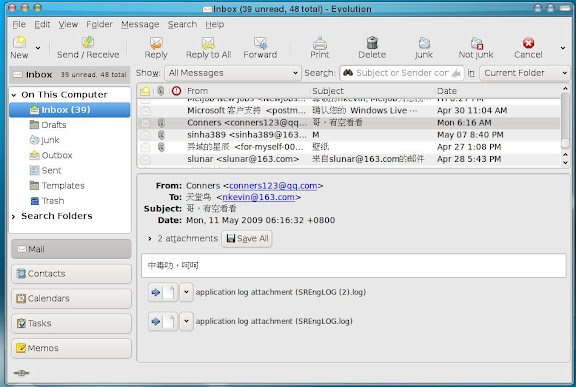This screenshot has width=576, height=387.
Task: Open dropdown for SREngLOG (2).log attachment
Action: tap(186, 292)
